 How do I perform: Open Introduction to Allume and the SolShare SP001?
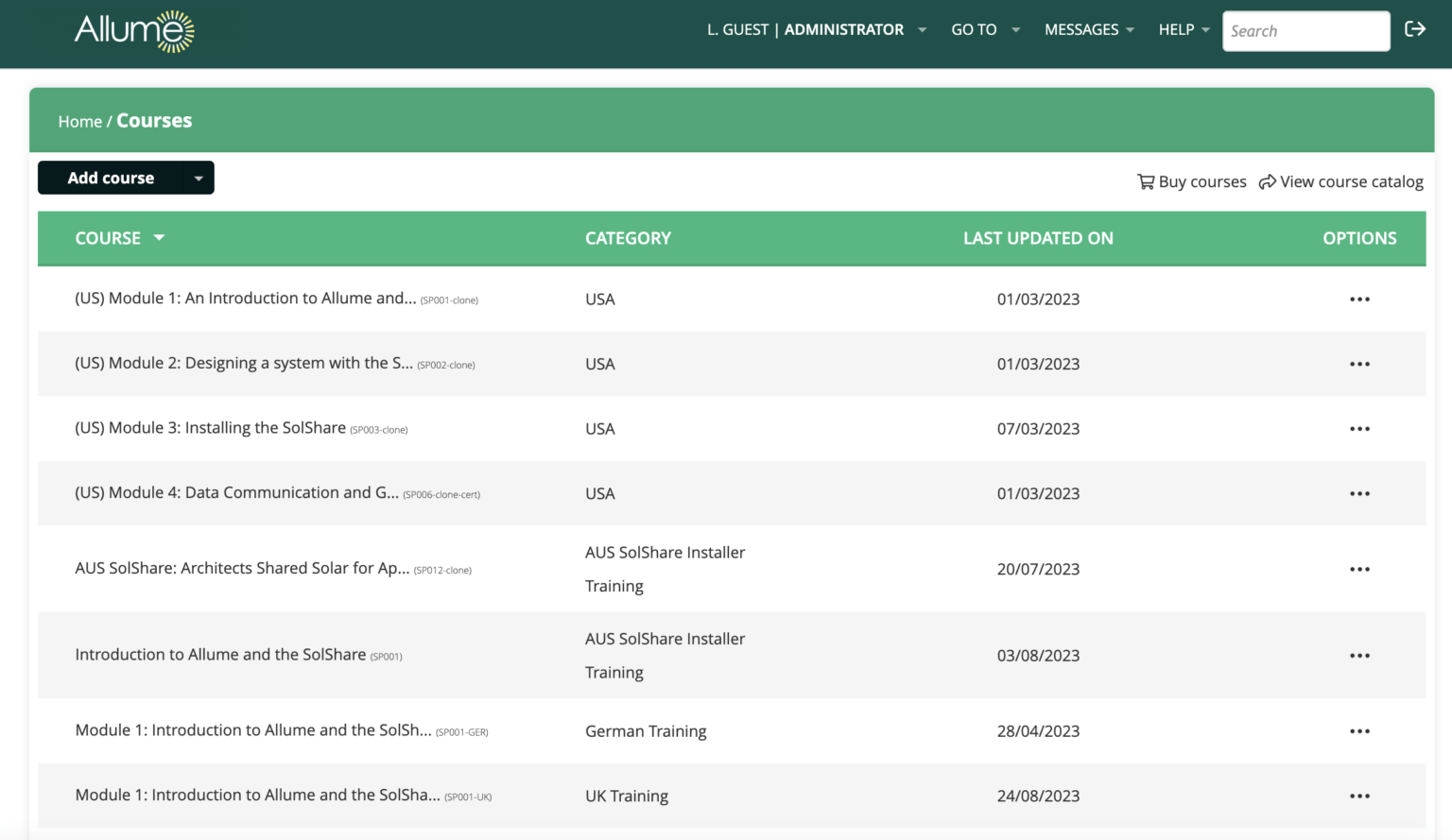pos(220,655)
